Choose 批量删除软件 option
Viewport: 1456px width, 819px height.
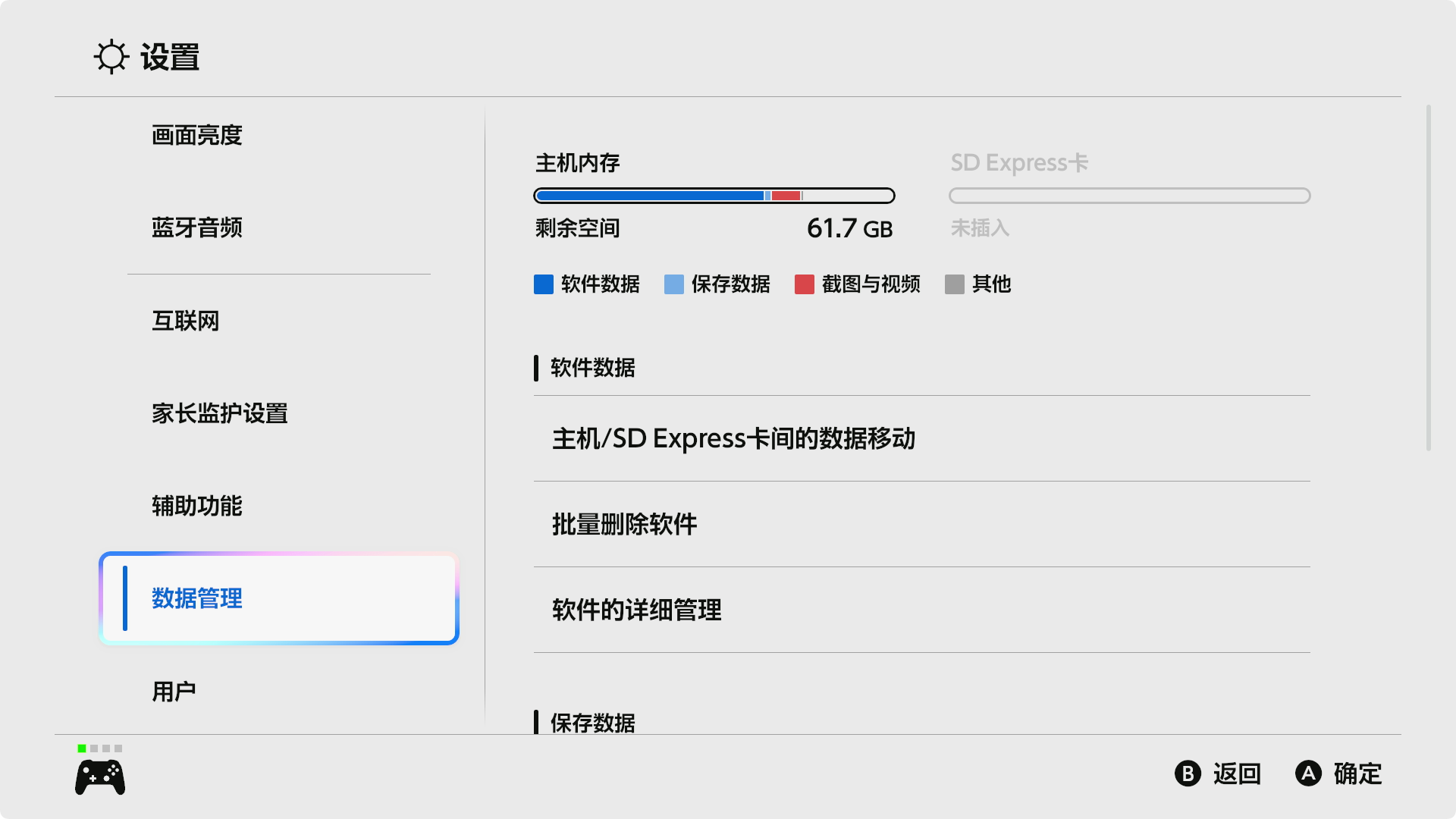click(x=922, y=524)
